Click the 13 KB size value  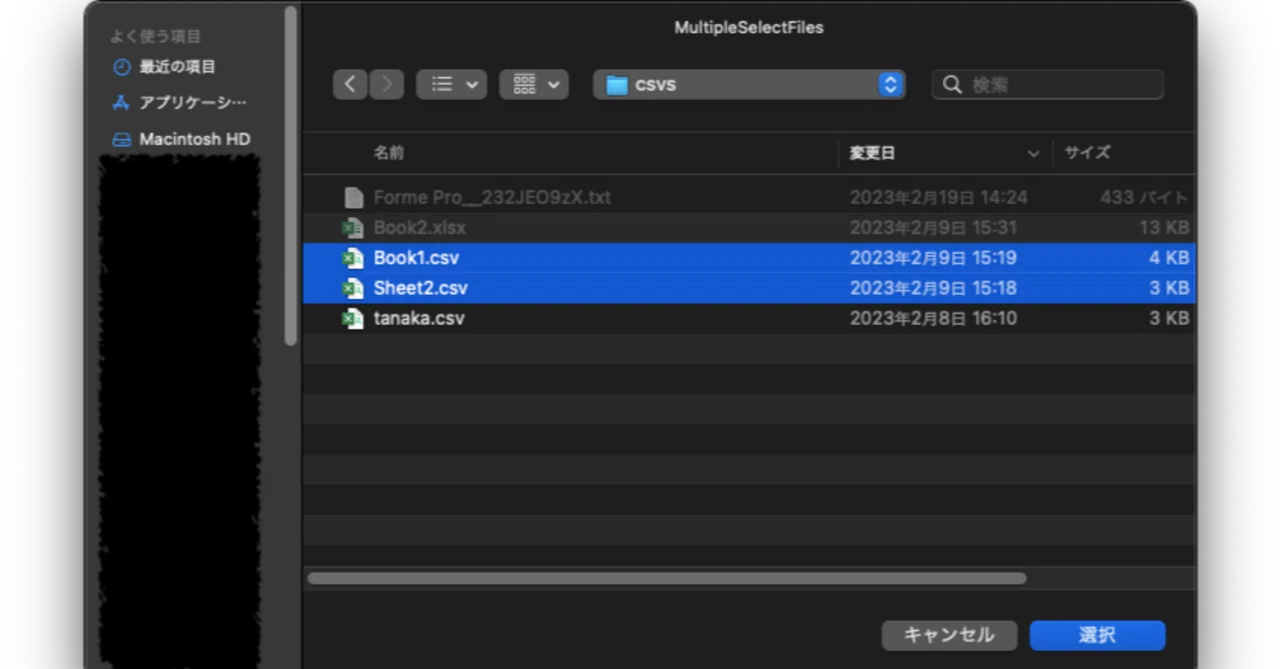(x=1164, y=227)
